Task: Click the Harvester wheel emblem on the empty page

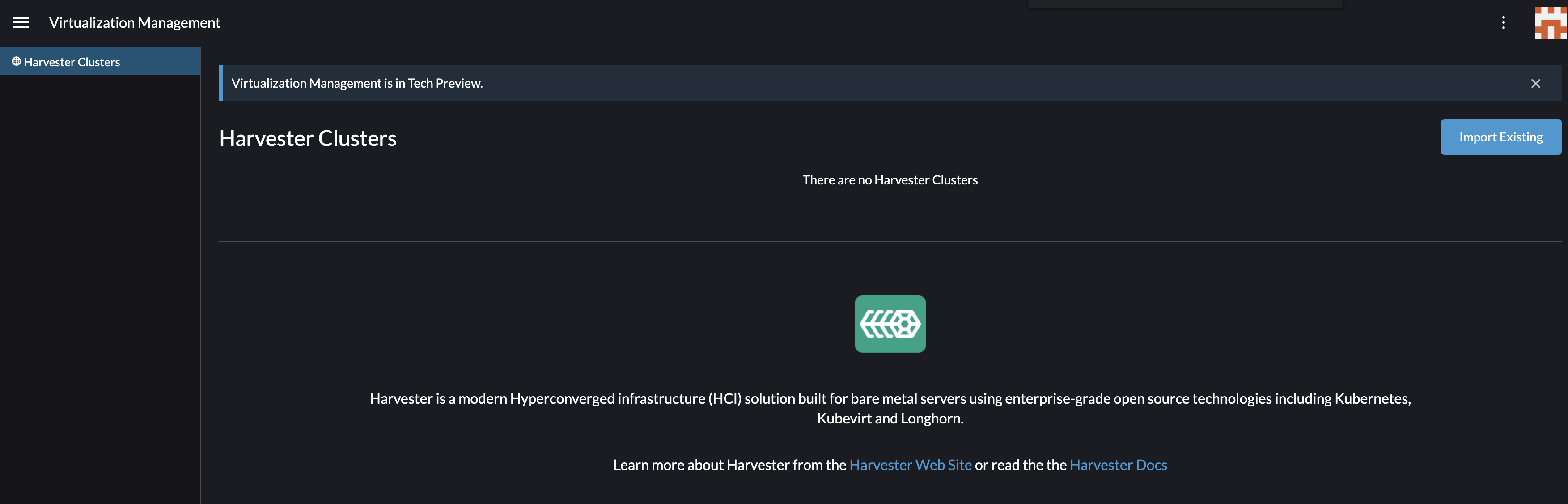Action: point(890,324)
